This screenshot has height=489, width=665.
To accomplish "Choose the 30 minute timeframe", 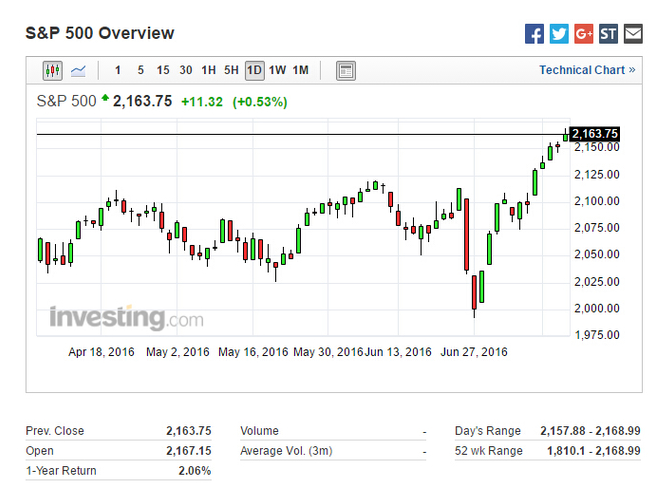I will pyautogui.click(x=186, y=70).
